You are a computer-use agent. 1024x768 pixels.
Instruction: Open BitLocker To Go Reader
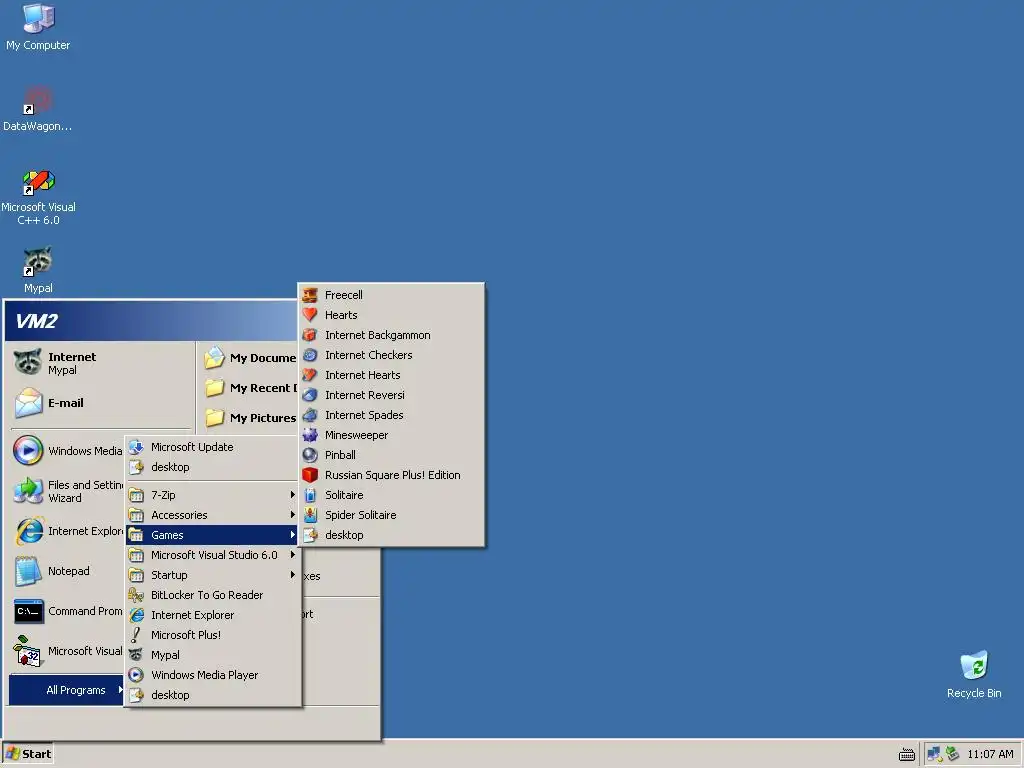click(213, 595)
